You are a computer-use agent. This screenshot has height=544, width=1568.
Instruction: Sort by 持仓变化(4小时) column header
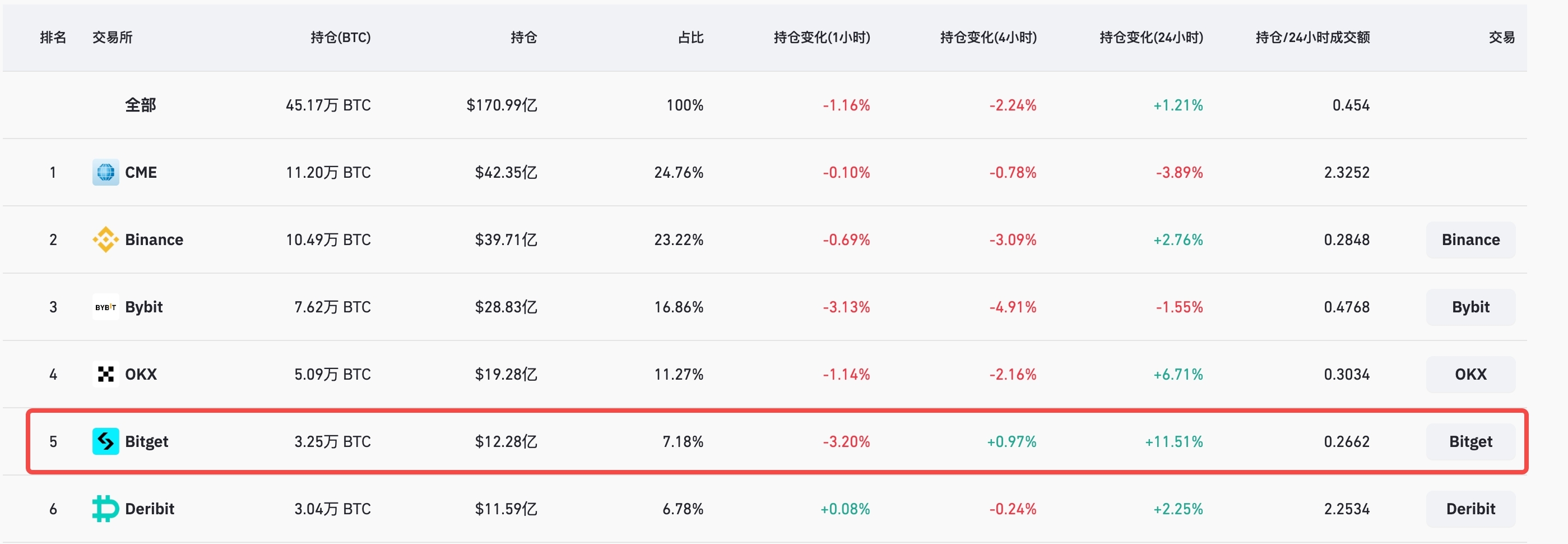coord(988,38)
